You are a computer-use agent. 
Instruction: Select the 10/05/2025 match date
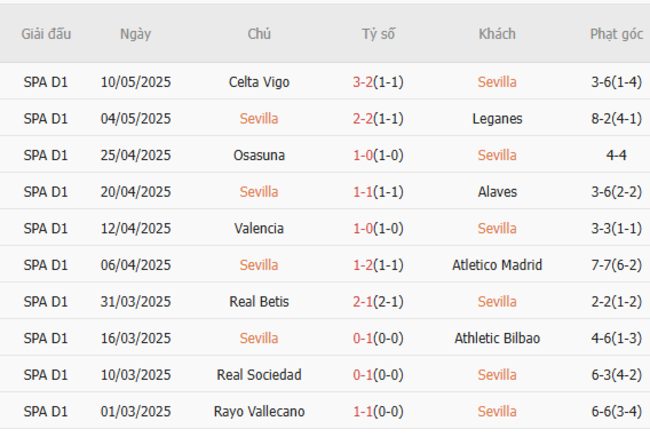tap(135, 82)
